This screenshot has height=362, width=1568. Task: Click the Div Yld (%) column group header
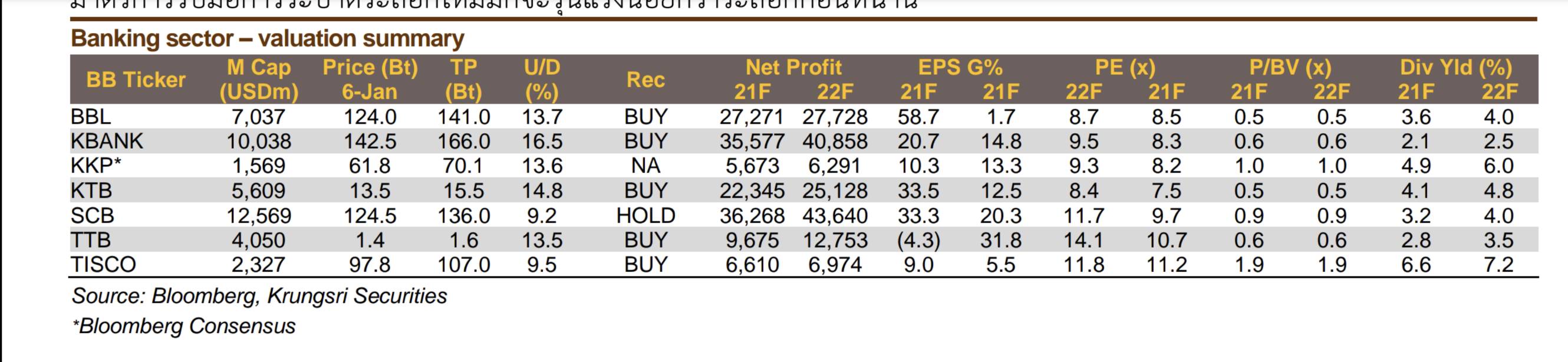1456,68
